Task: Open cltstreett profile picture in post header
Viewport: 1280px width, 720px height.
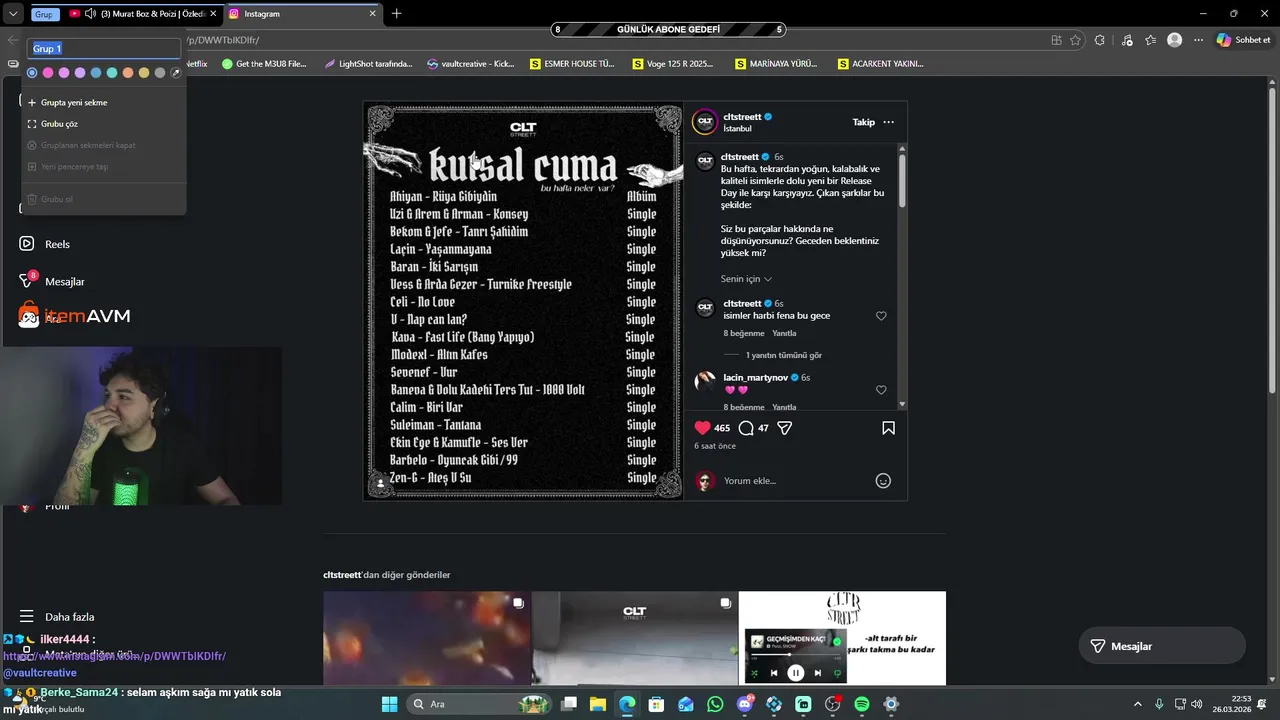Action: [x=705, y=122]
